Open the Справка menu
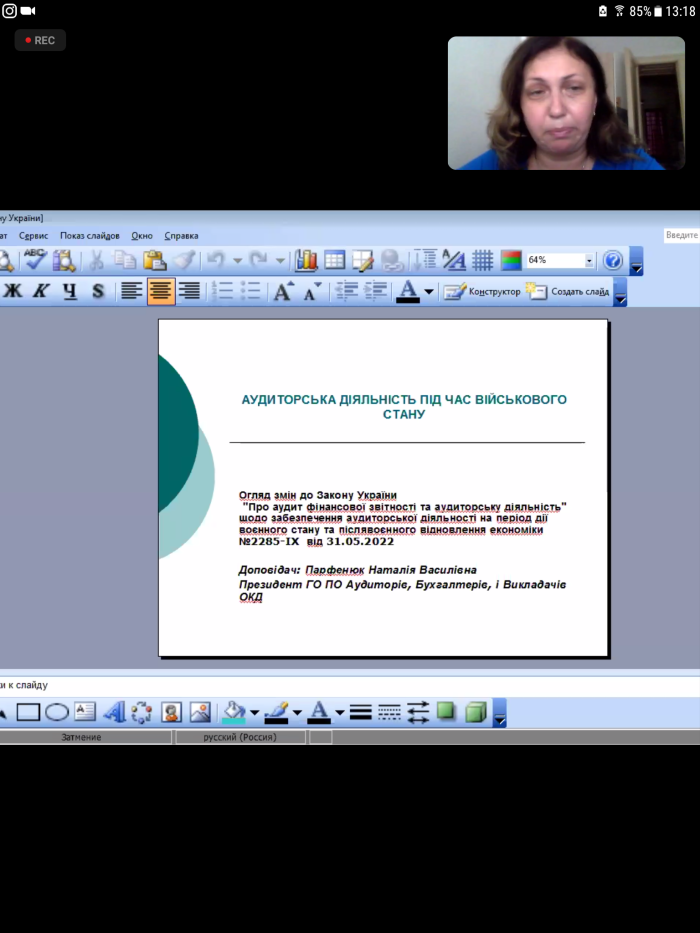Viewport: 700px width, 933px height. pos(181,236)
